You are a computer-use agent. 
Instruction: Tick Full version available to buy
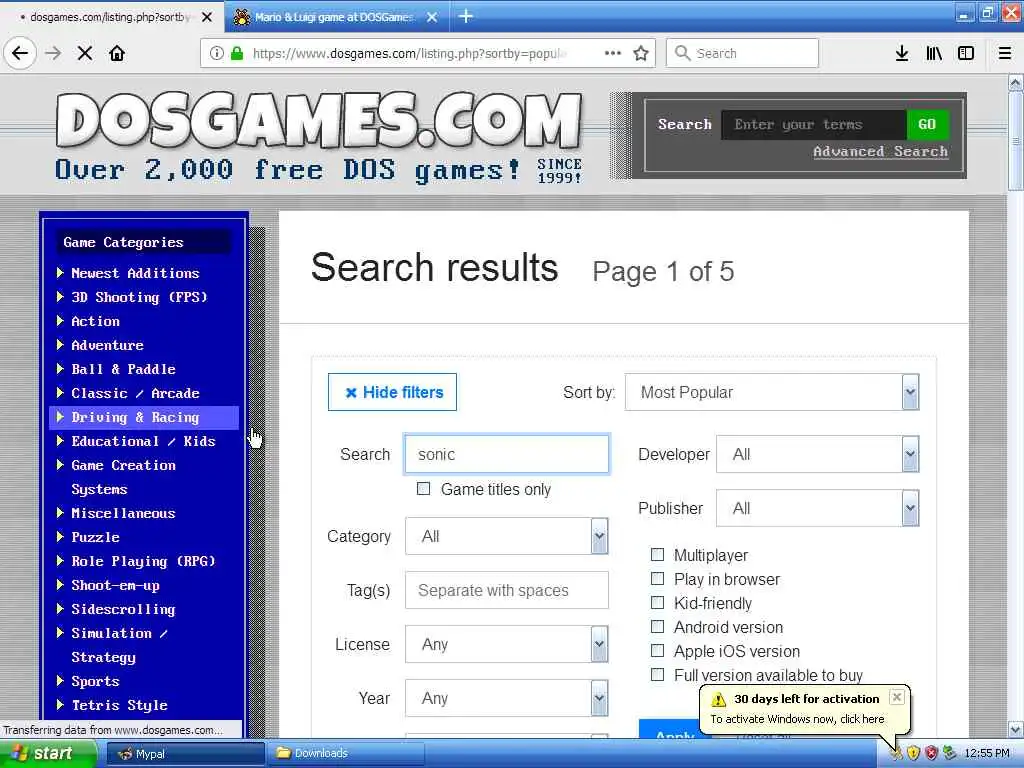coord(658,675)
